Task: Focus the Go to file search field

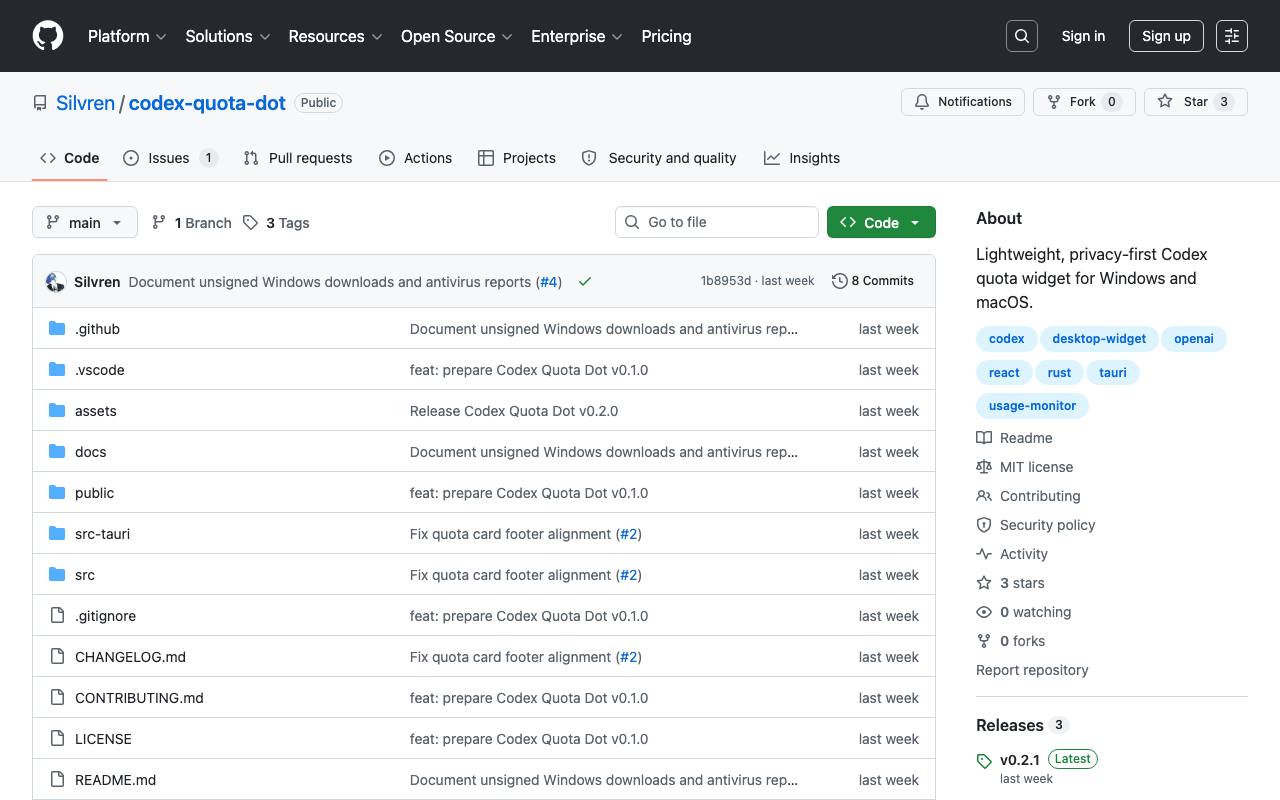Action: 717,222
